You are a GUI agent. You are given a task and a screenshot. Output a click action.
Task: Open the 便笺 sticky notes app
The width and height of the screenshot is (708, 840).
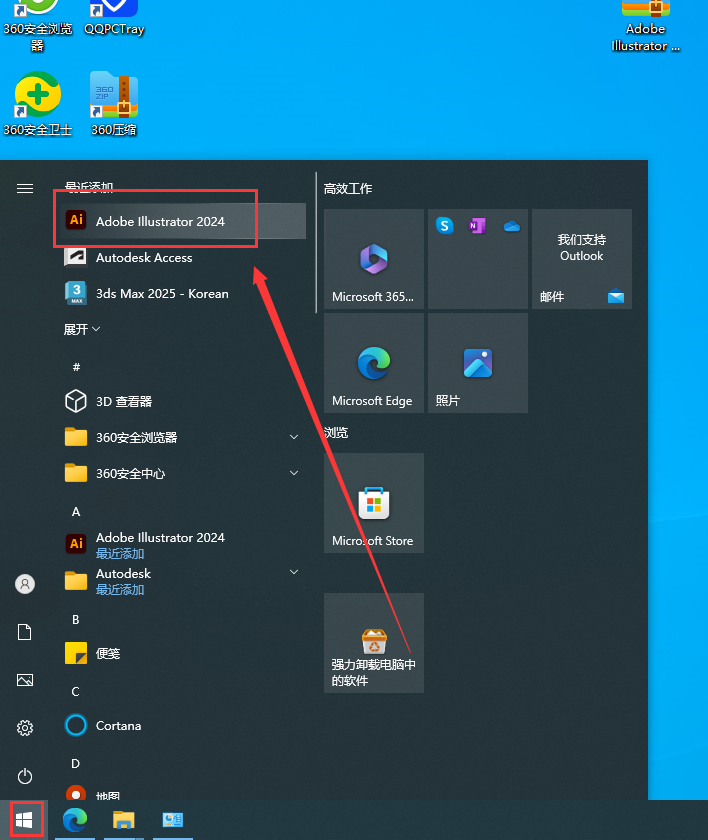coord(183,653)
